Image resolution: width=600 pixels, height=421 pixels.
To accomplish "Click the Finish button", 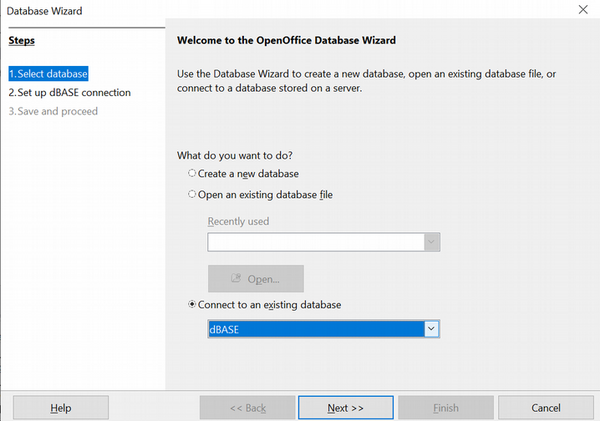I will [446, 408].
